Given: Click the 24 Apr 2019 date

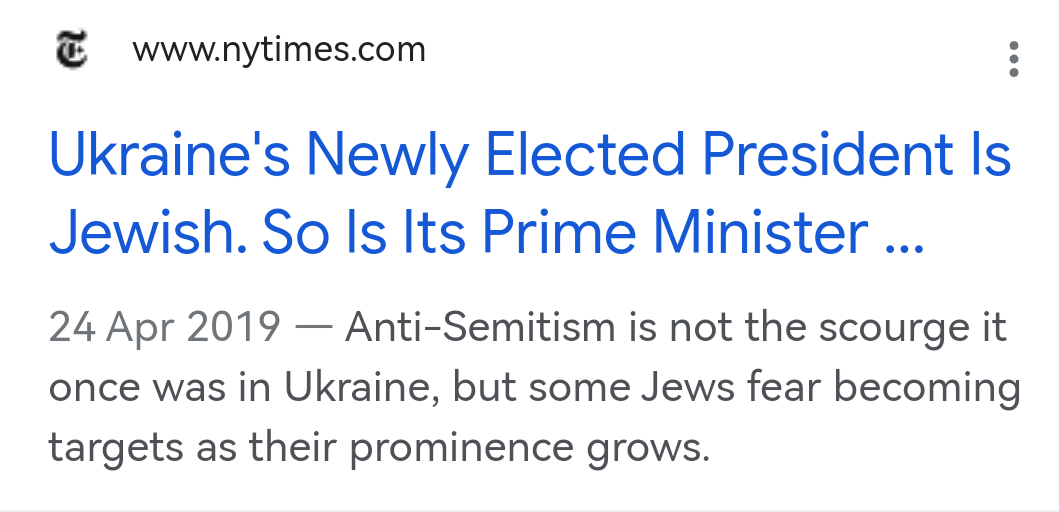Looking at the screenshot, I should click(x=165, y=327).
